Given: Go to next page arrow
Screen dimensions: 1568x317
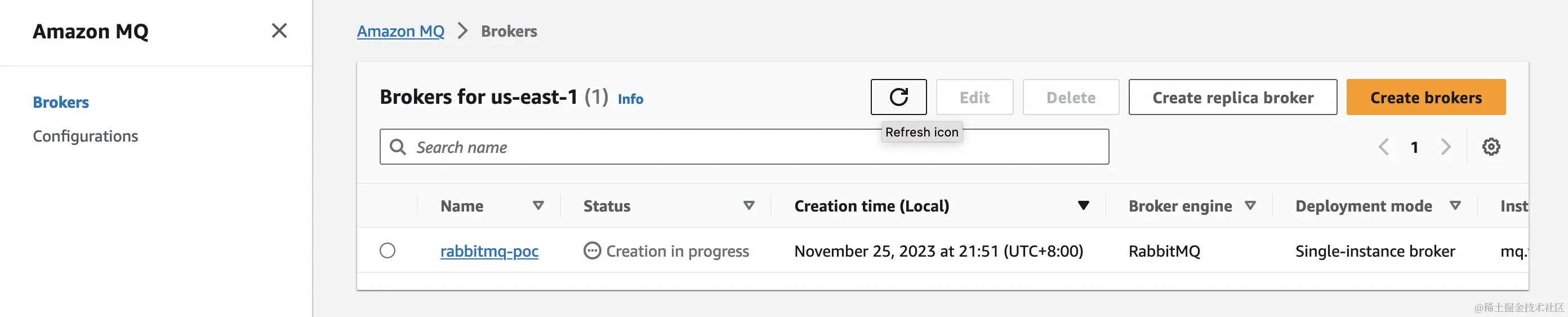Looking at the screenshot, I should pos(1446,147).
